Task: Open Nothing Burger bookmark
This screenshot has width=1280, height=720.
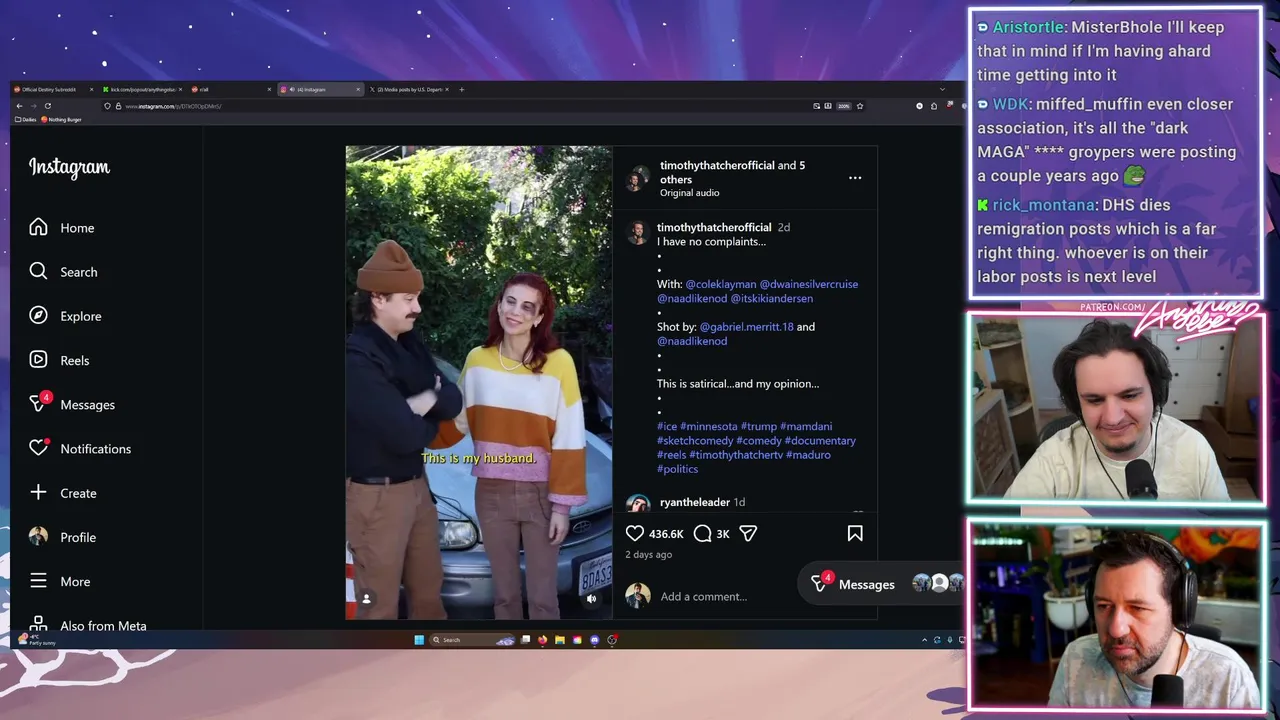Action: [x=62, y=119]
